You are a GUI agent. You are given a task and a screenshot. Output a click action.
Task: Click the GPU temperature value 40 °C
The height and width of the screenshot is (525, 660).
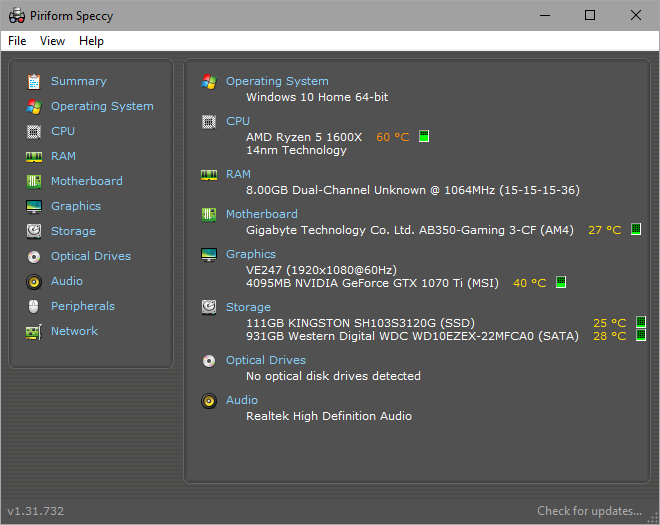click(530, 283)
